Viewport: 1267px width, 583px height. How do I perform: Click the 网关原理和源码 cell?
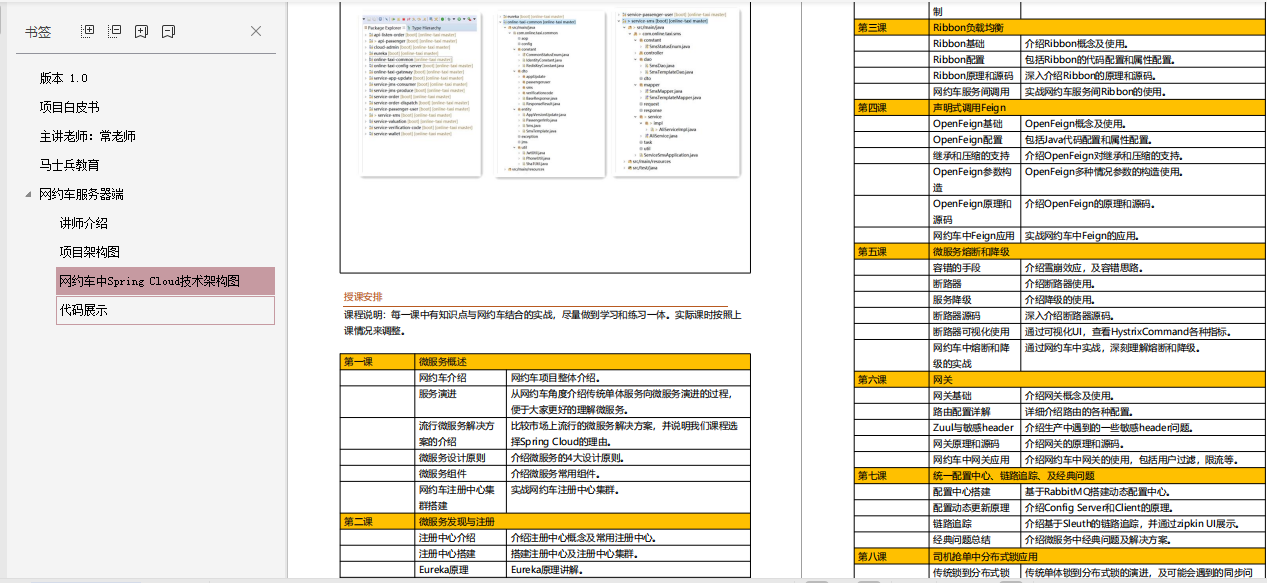(x=975, y=444)
